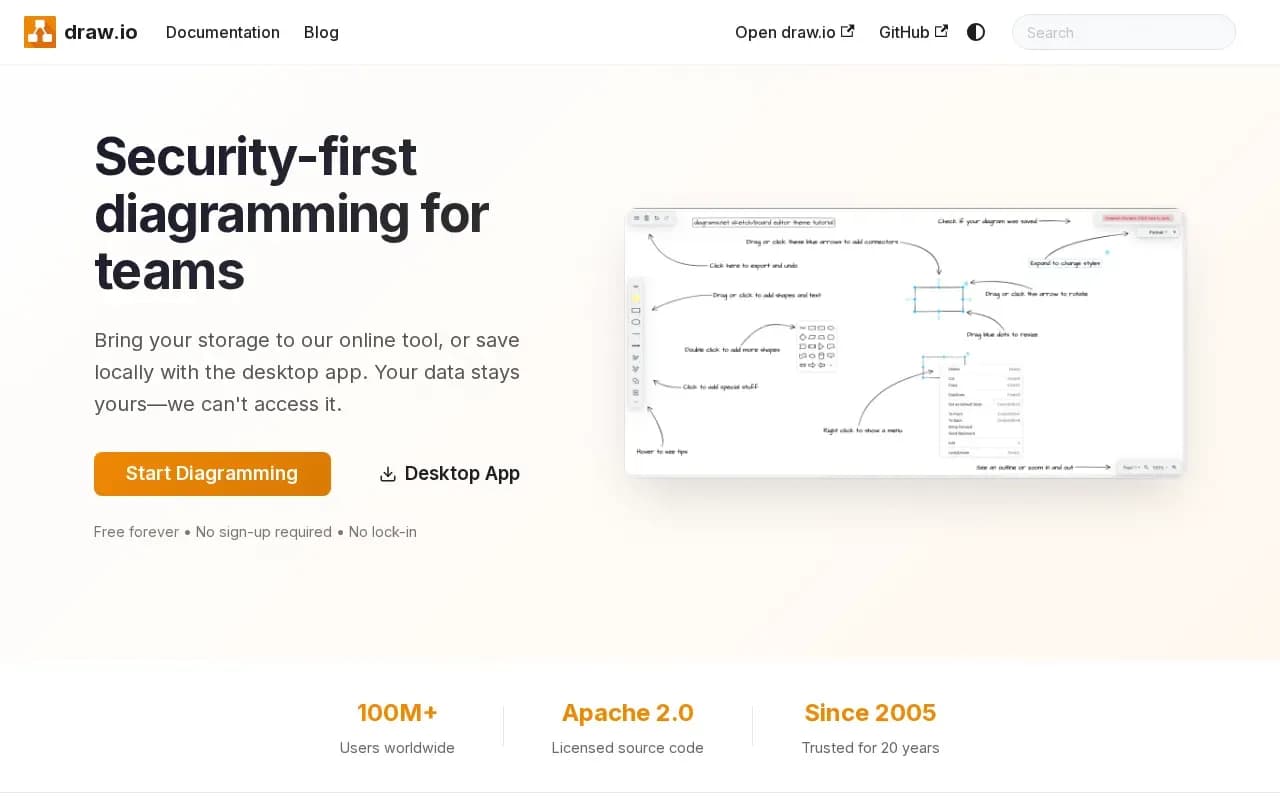Click the external-link icon beside Open draw.io

[848, 31]
